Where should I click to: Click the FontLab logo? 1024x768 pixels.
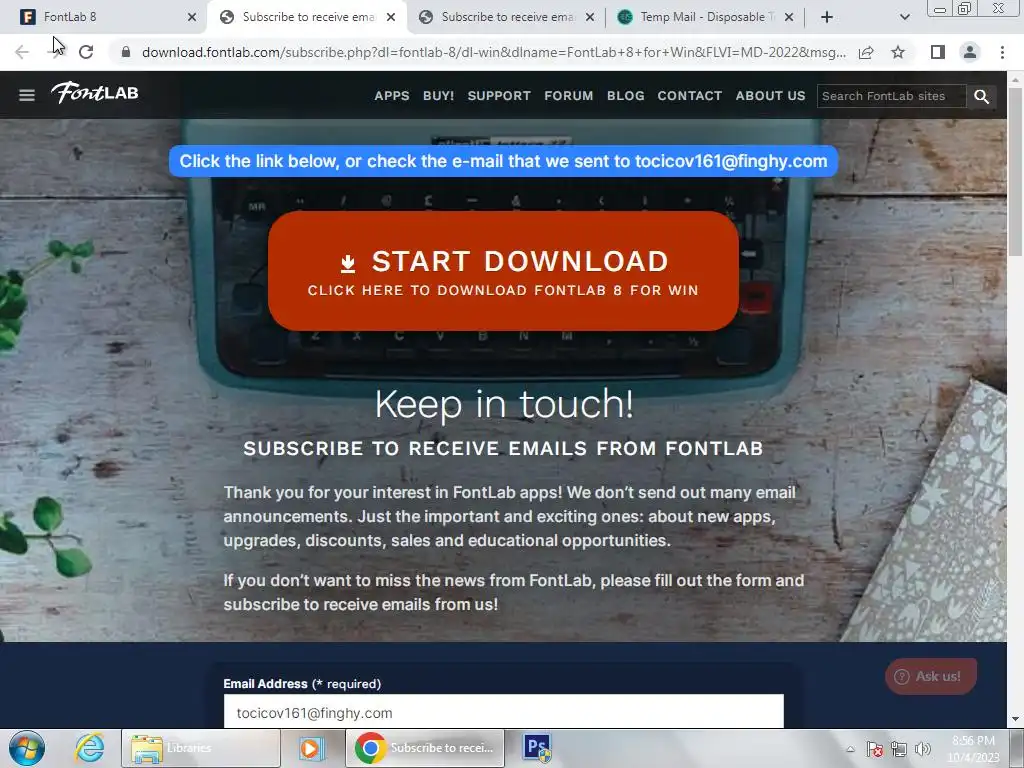coord(95,93)
